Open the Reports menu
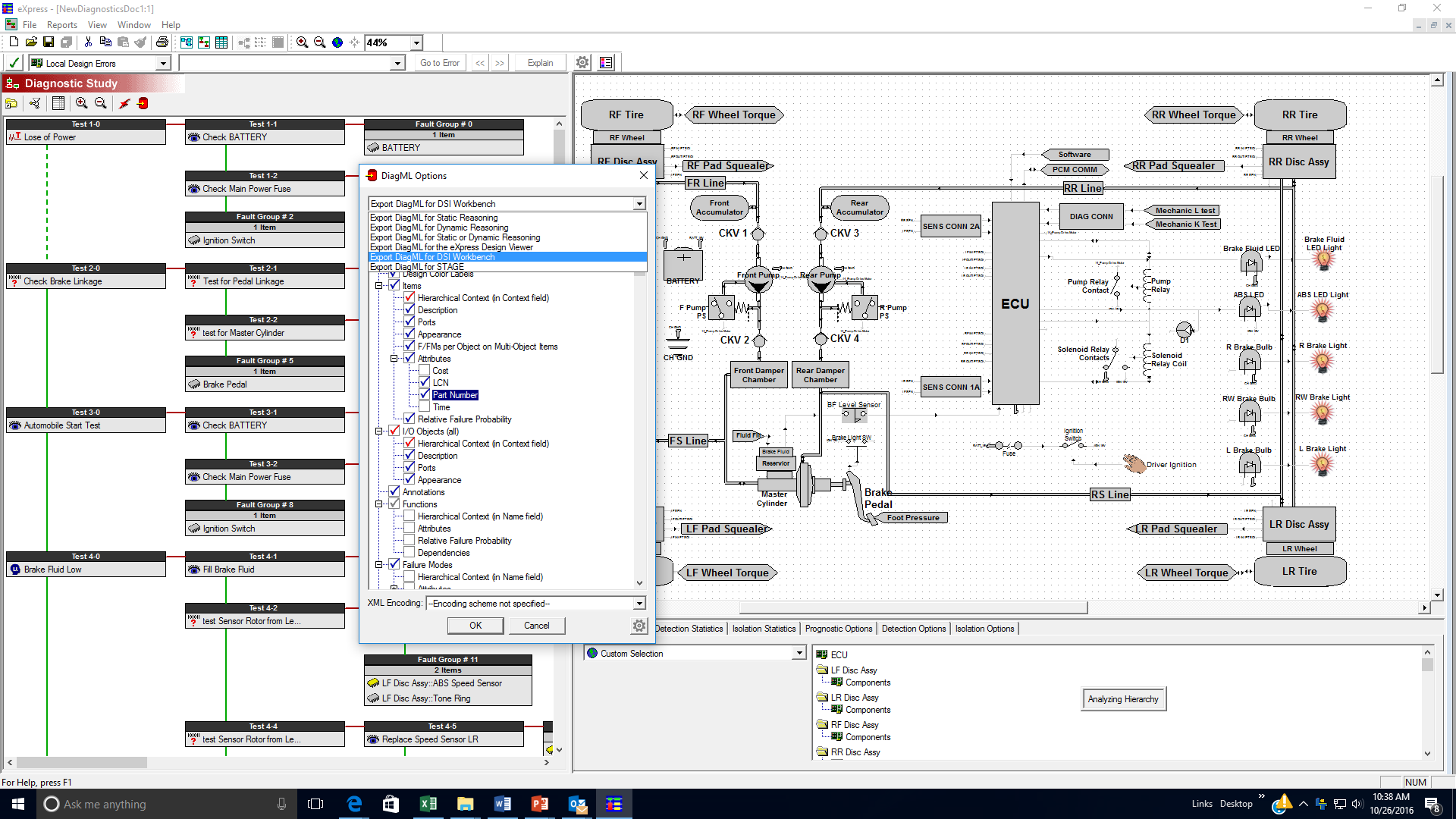Image resolution: width=1456 pixels, height=819 pixels. tap(62, 25)
